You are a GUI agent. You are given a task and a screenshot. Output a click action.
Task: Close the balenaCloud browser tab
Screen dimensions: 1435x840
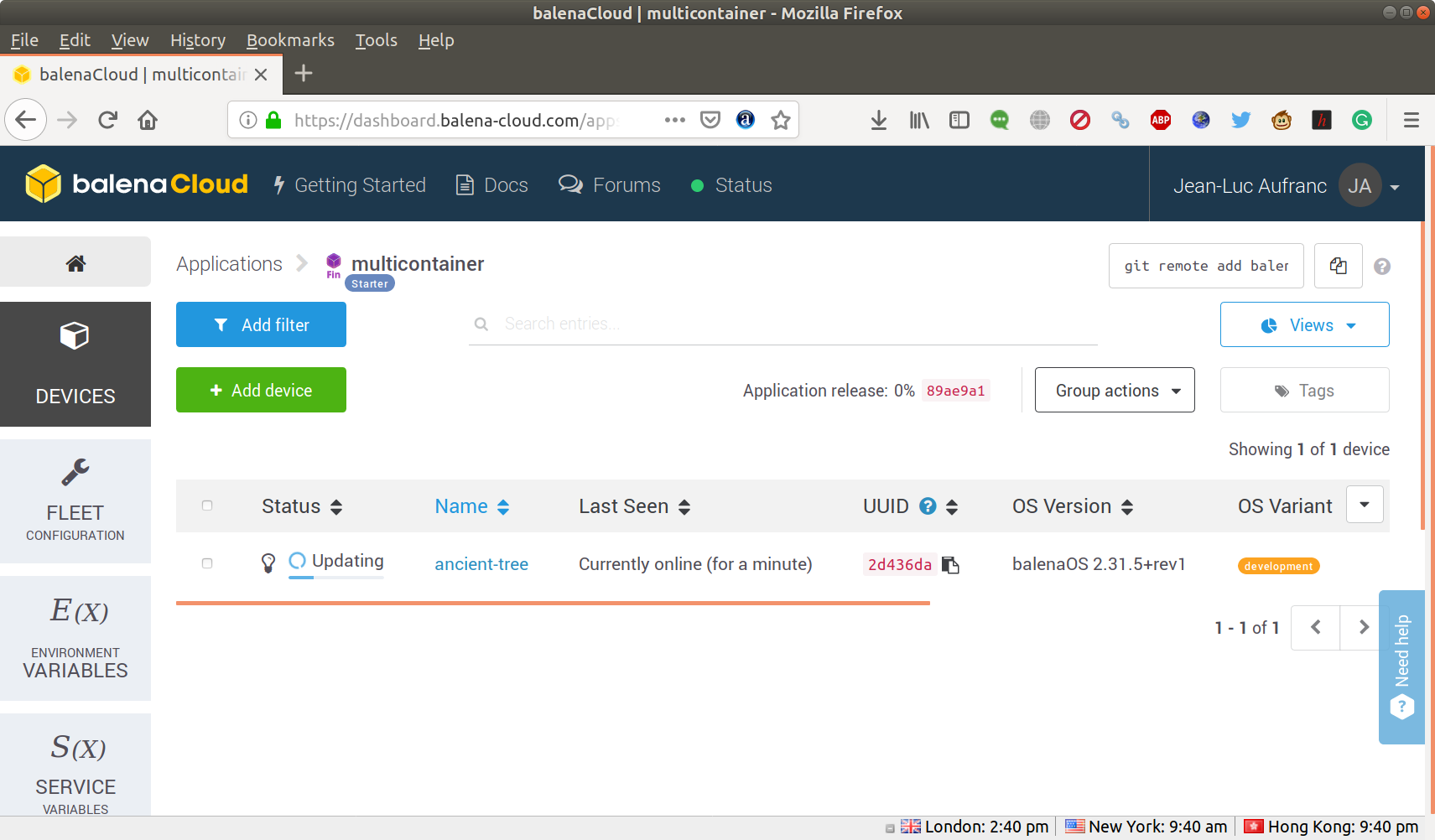(x=261, y=75)
